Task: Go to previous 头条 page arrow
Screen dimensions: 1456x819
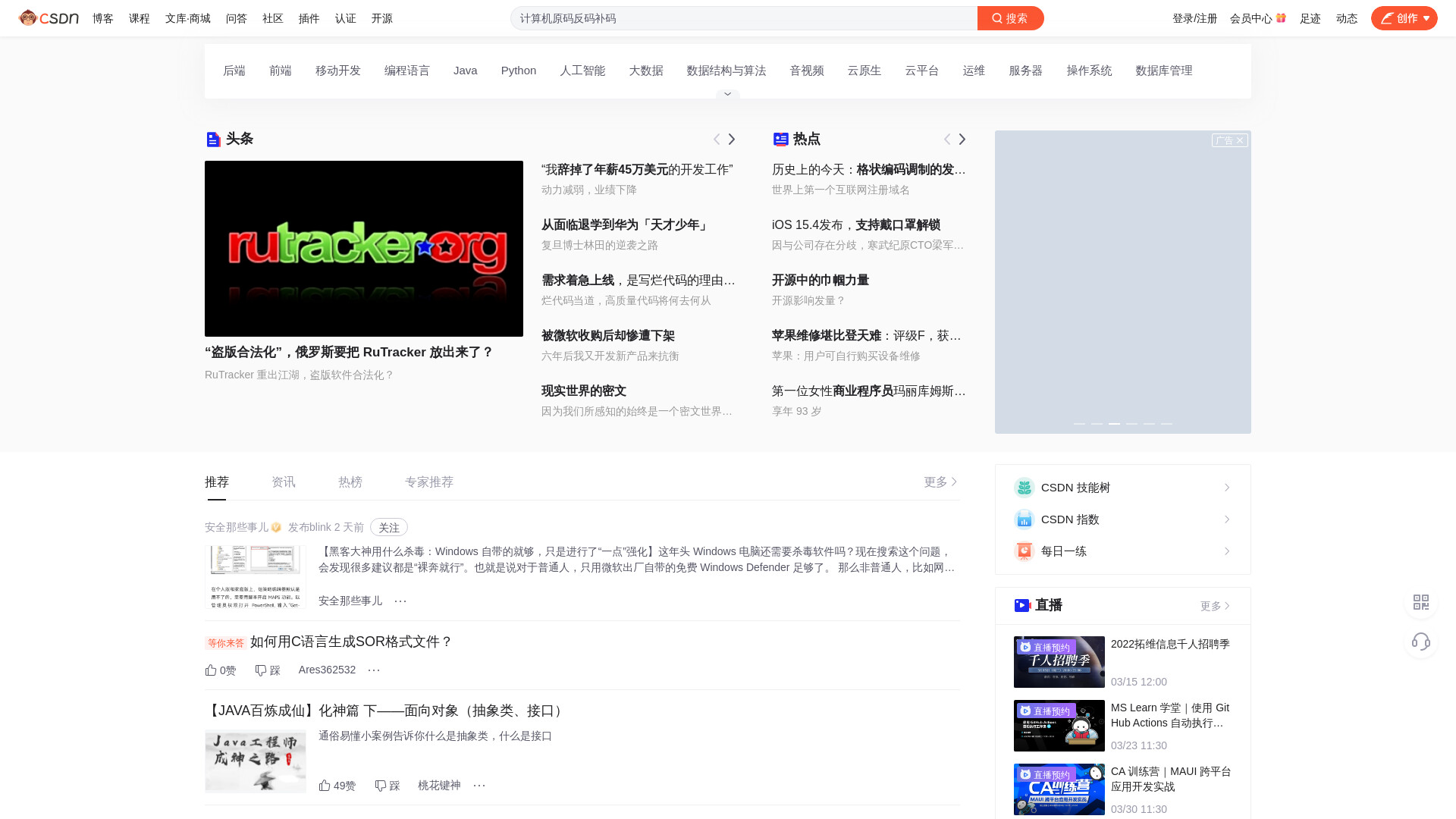Action: 717,139
